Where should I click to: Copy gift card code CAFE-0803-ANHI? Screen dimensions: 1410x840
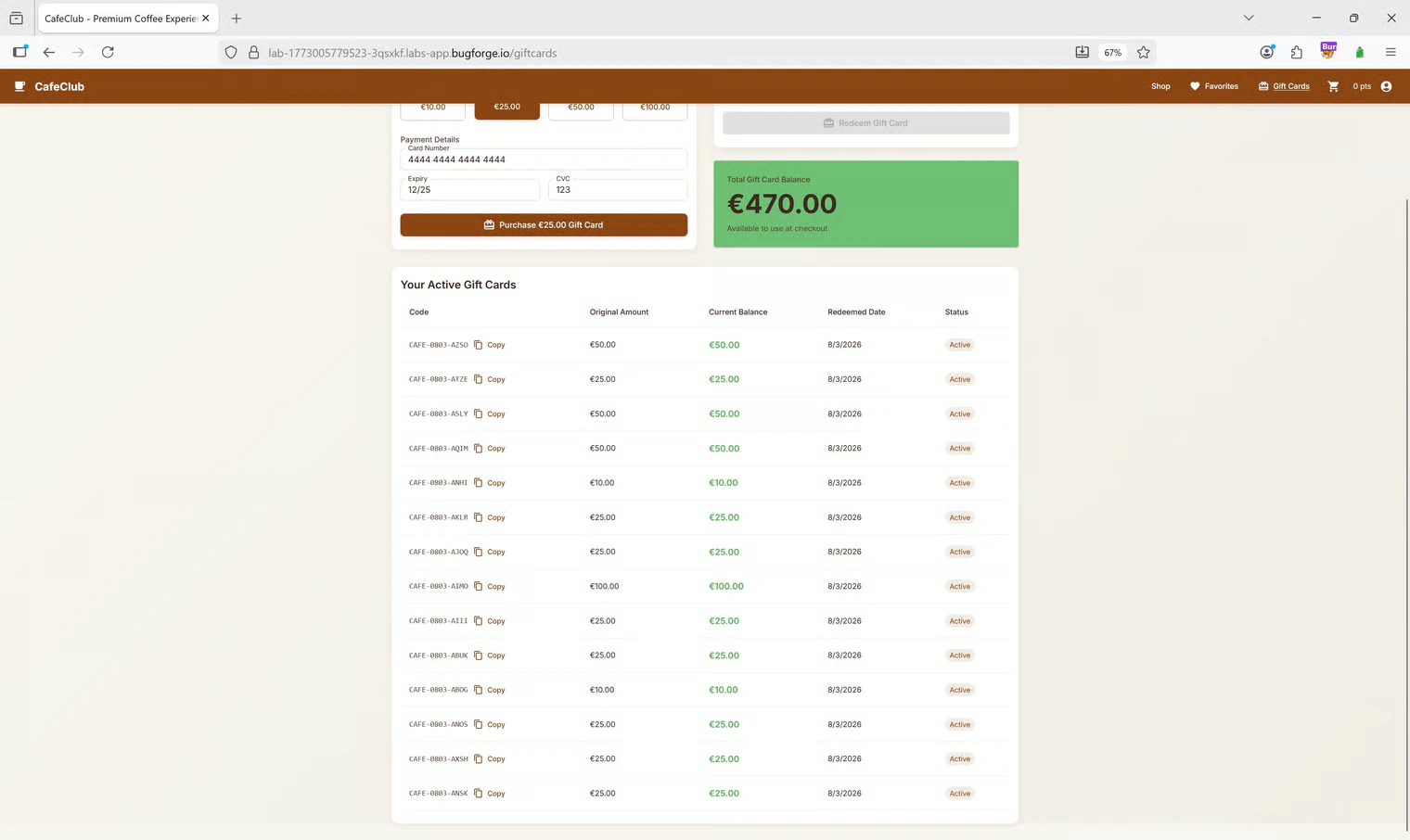(490, 483)
